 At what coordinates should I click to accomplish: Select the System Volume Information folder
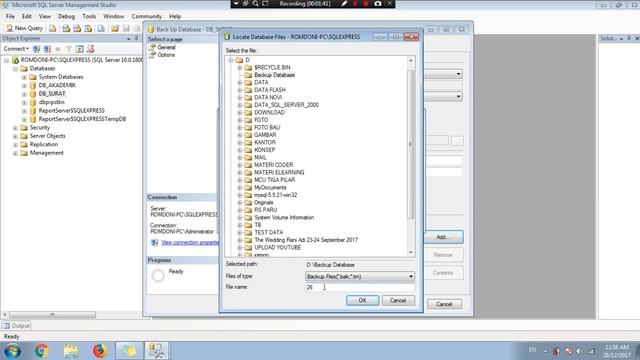click(x=284, y=218)
